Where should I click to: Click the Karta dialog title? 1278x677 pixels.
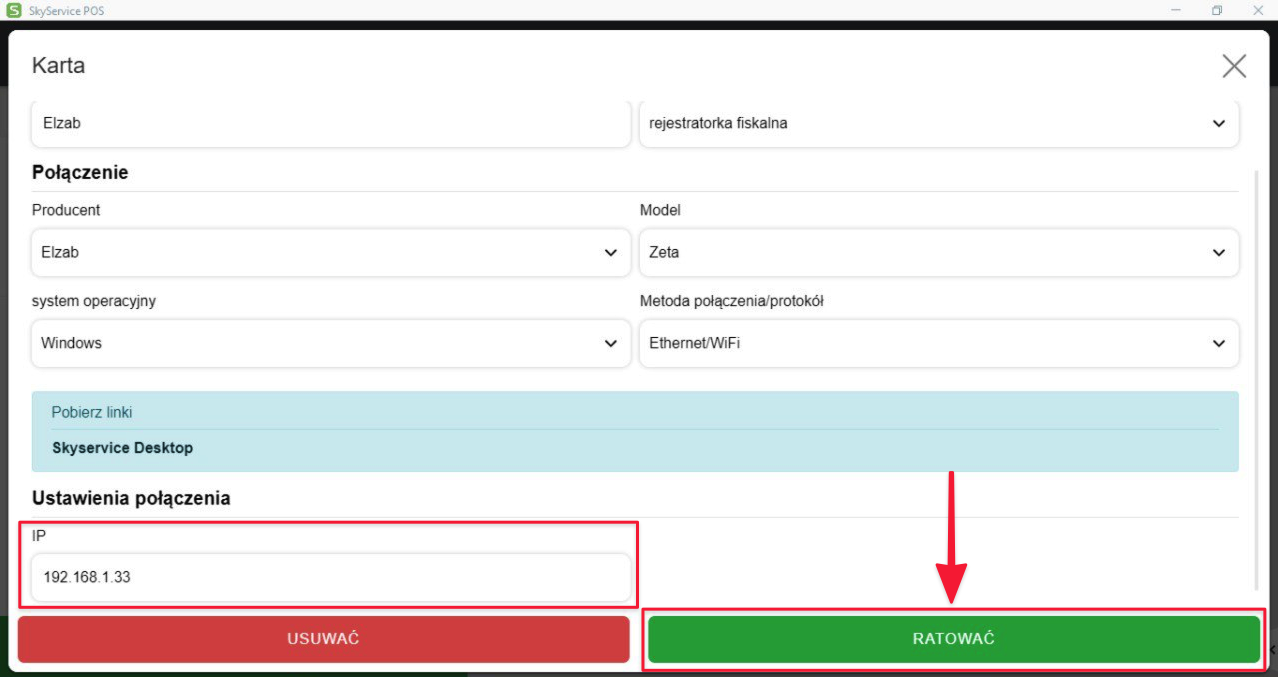[58, 66]
